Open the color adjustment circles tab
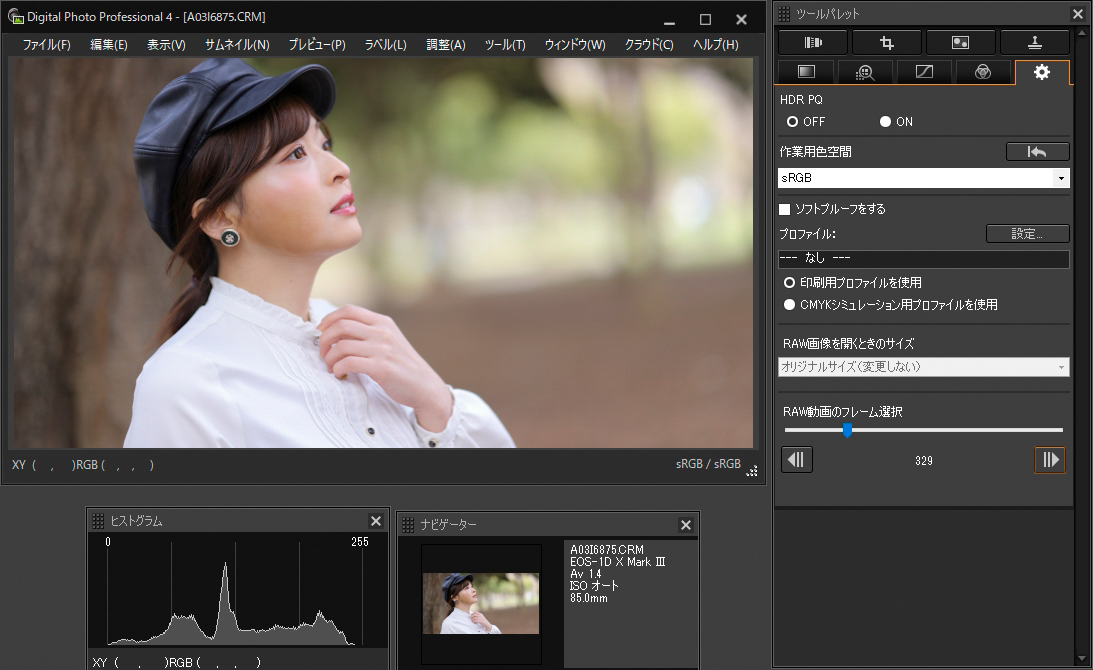 pyautogui.click(x=983, y=72)
